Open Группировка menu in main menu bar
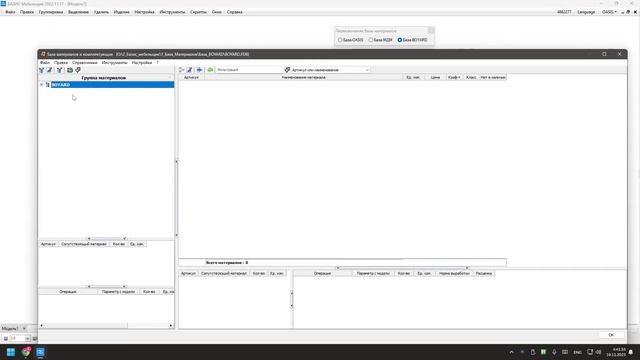The width and height of the screenshot is (640, 360). click(x=51, y=12)
